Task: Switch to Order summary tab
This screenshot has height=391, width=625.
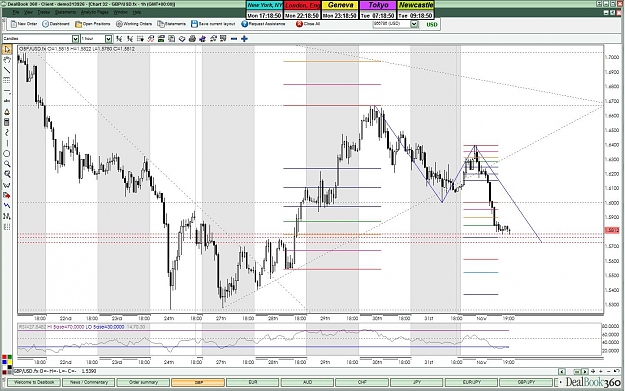Action: coord(143,382)
